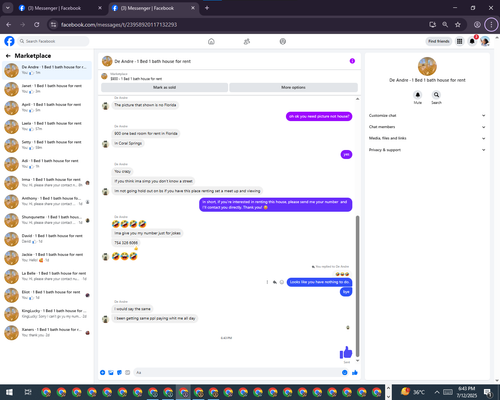Viewport: 500px width, 400px height.
Task: Focus the Aa message input field
Action: click(237, 372)
